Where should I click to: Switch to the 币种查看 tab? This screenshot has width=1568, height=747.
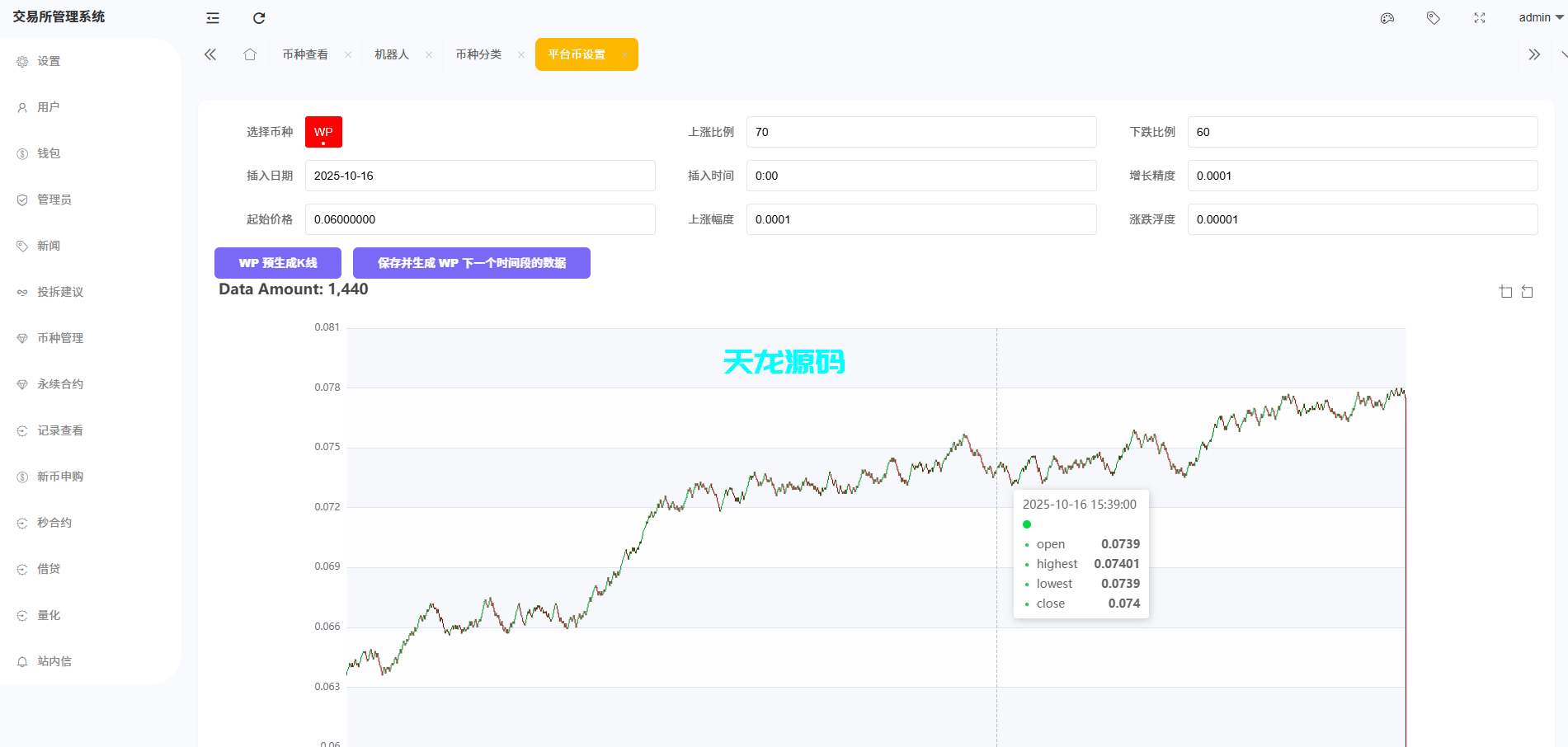(304, 54)
